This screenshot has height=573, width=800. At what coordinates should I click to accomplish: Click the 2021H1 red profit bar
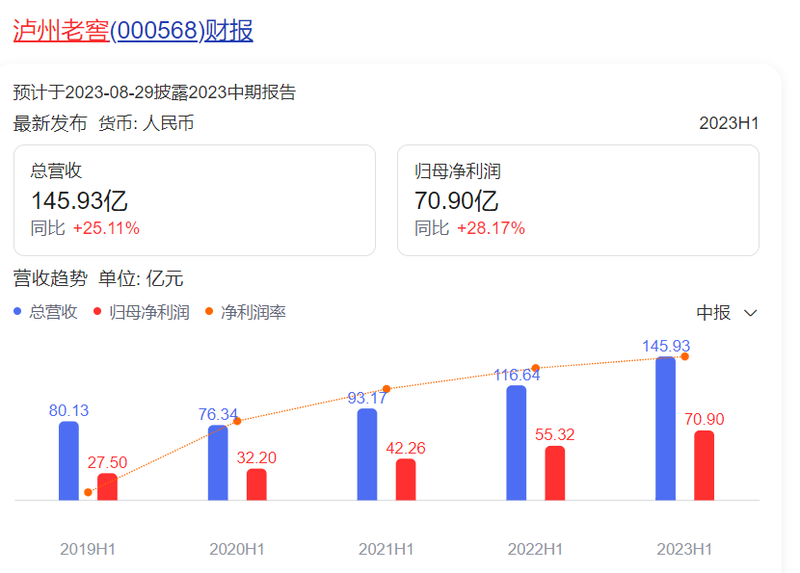(x=406, y=480)
